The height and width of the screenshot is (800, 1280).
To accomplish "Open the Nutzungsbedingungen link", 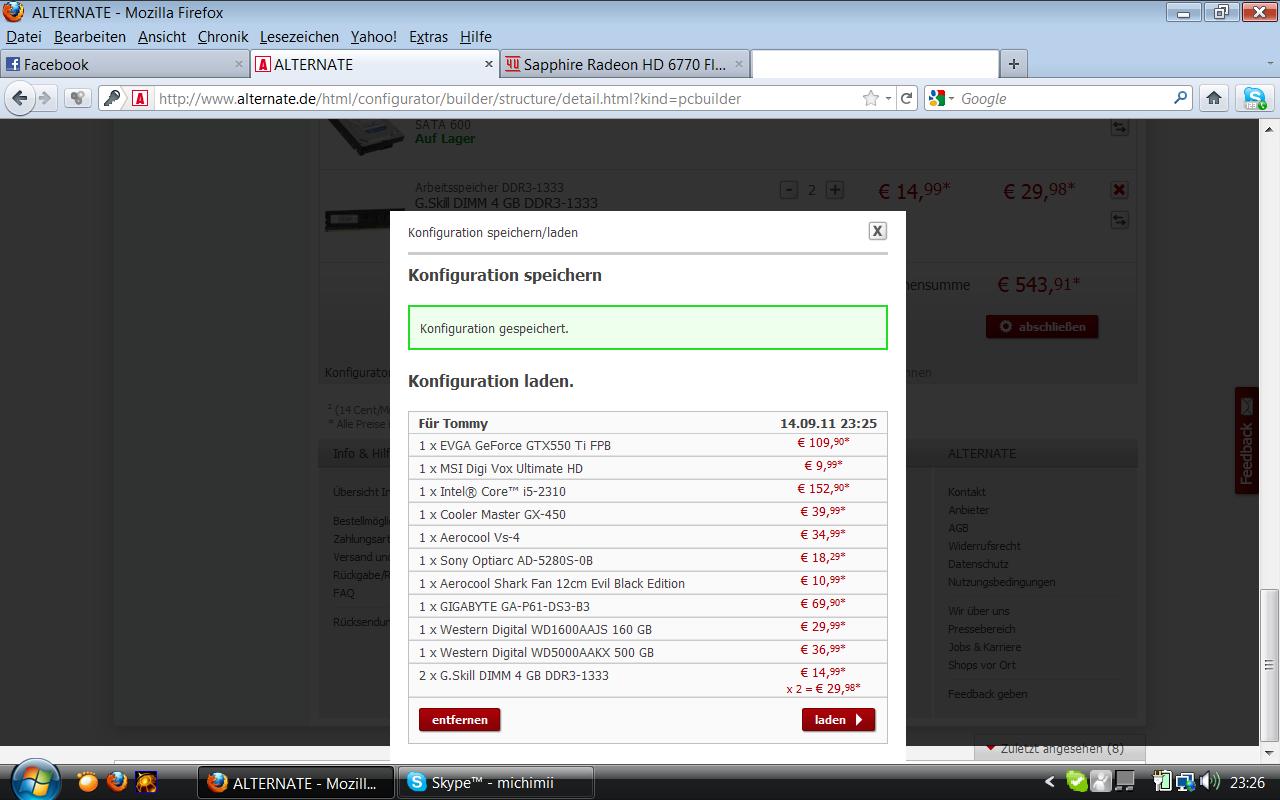I will point(1002,582).
